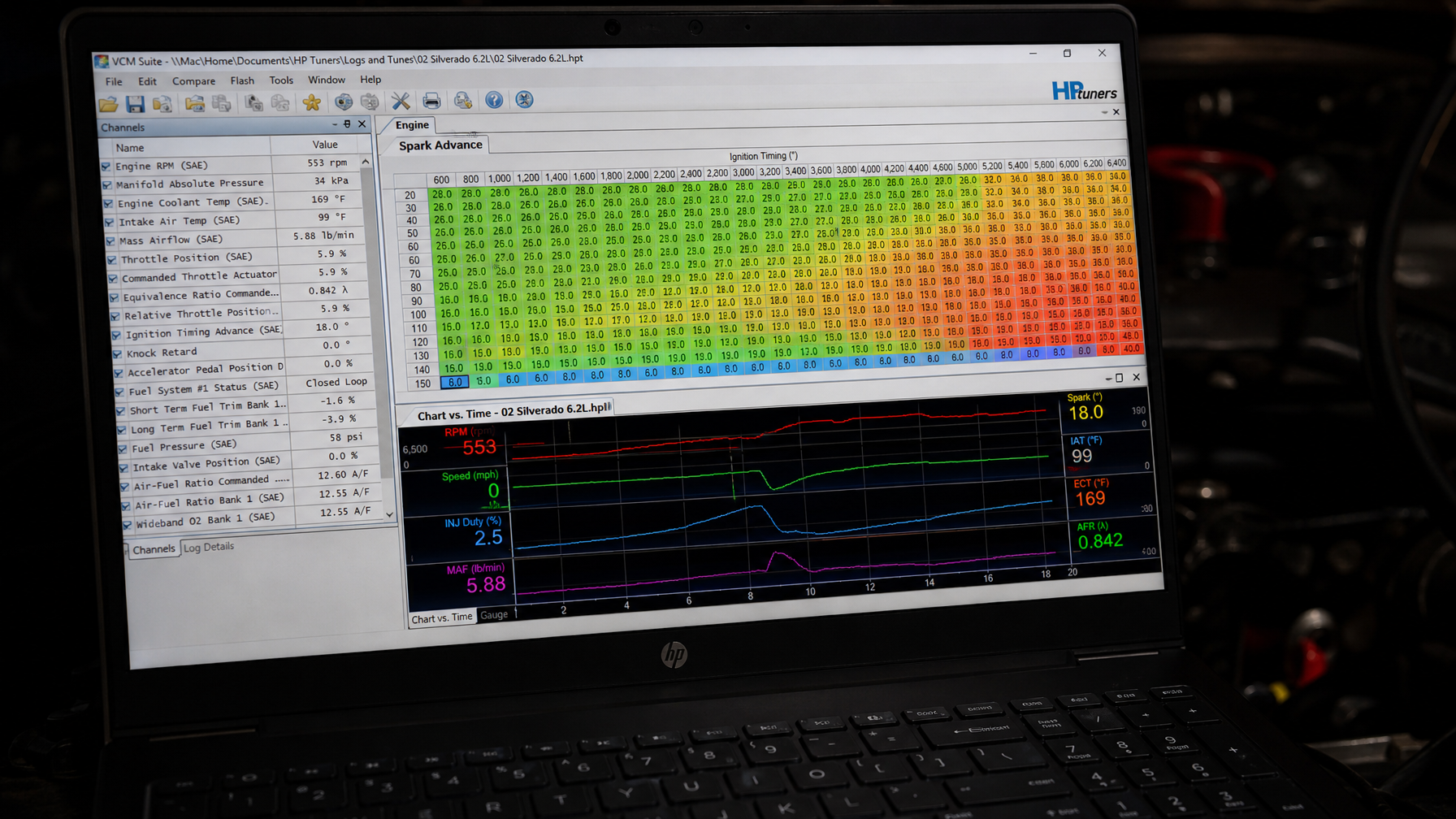This screenshot has width=1456, height=819.
Task: Click the Value column header
Action: pos(324,145)
